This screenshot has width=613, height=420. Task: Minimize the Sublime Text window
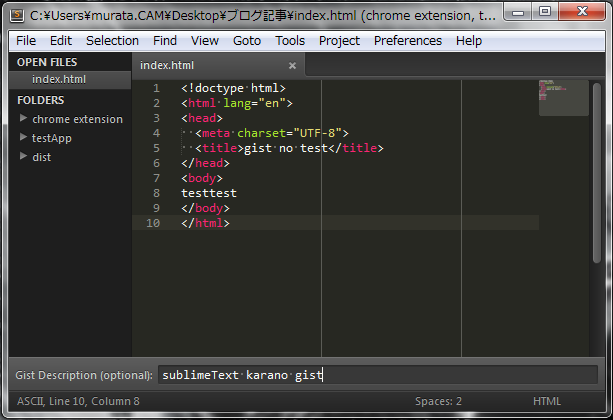(518, 13)
